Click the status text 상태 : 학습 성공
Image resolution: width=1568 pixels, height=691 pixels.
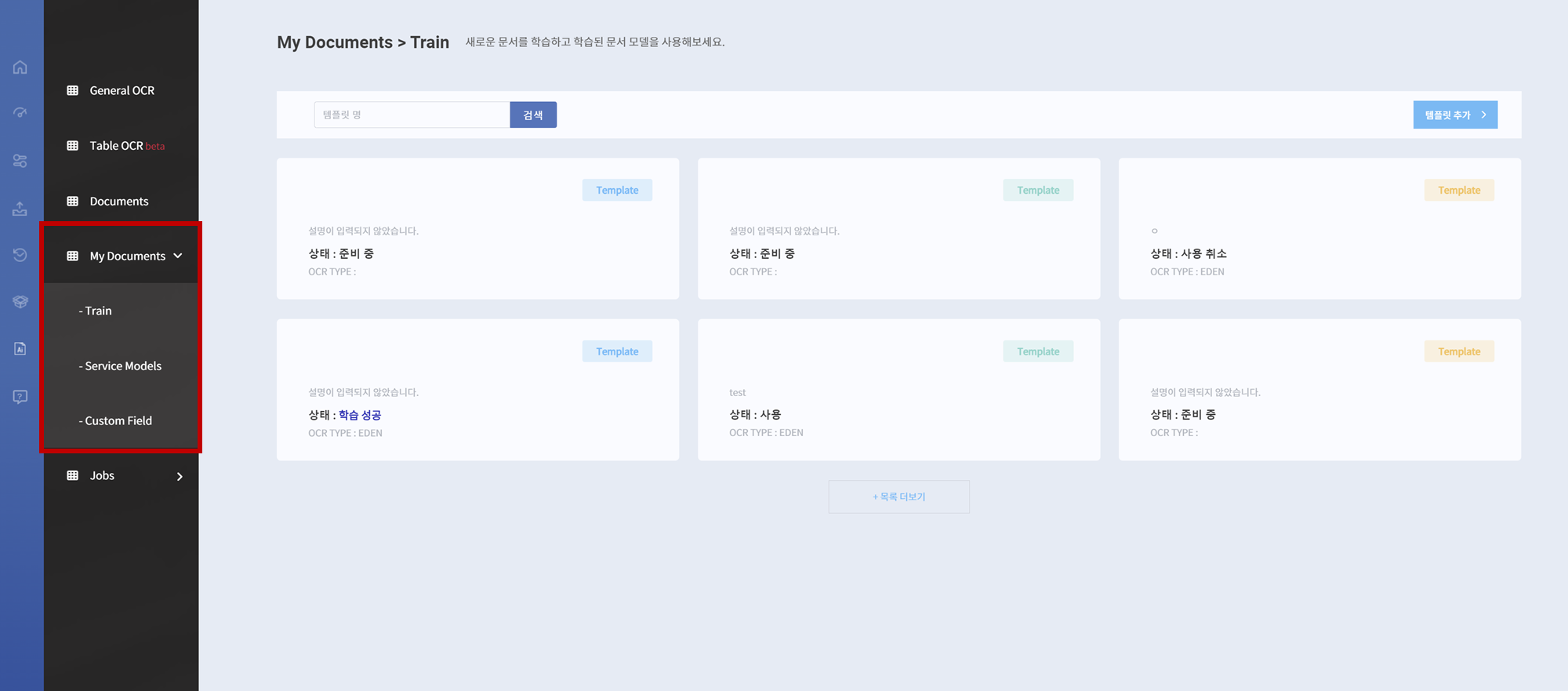pyautogui.click(x=344, y=415)
